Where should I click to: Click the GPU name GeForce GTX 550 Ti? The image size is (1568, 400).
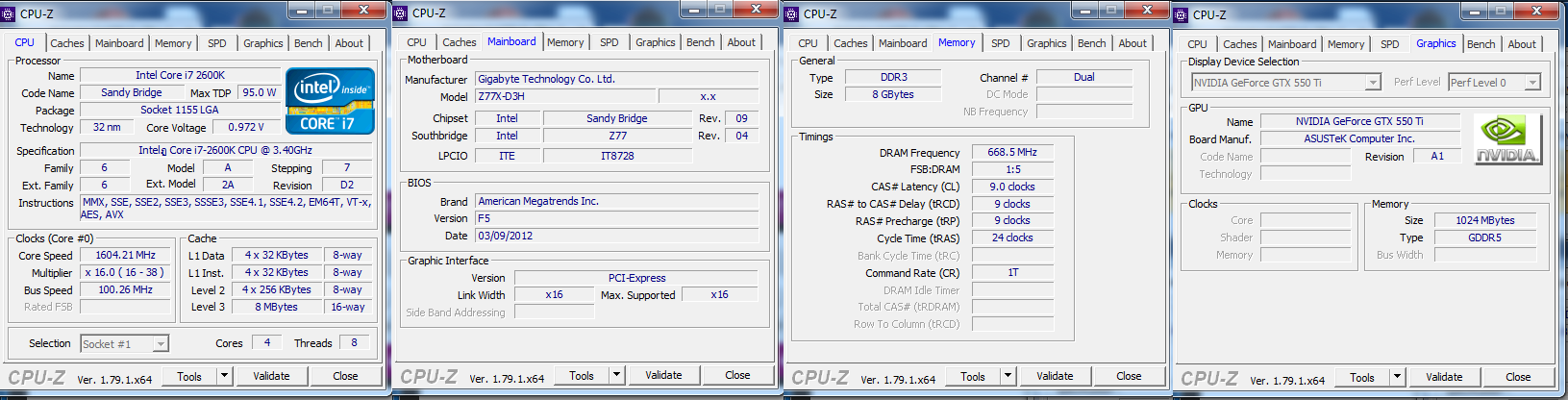tap(1359, 122)
